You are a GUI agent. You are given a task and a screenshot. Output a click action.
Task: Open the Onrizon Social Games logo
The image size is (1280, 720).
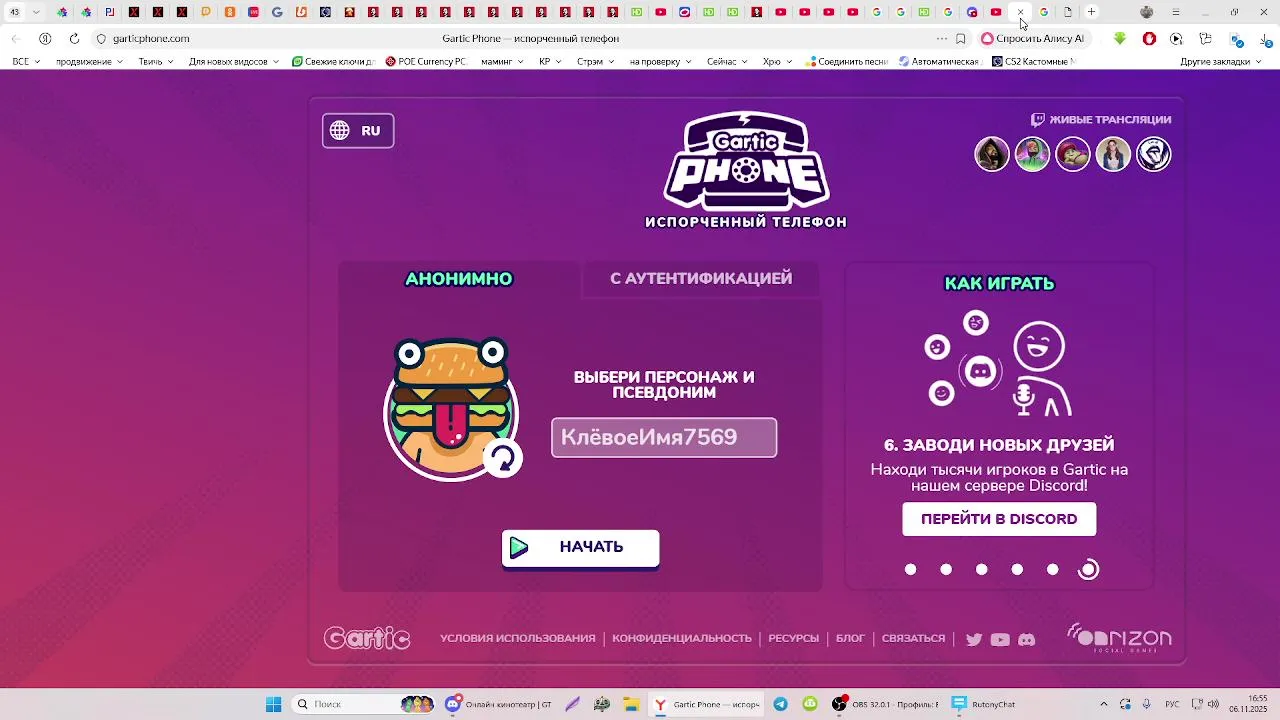tap(1119, 638)
